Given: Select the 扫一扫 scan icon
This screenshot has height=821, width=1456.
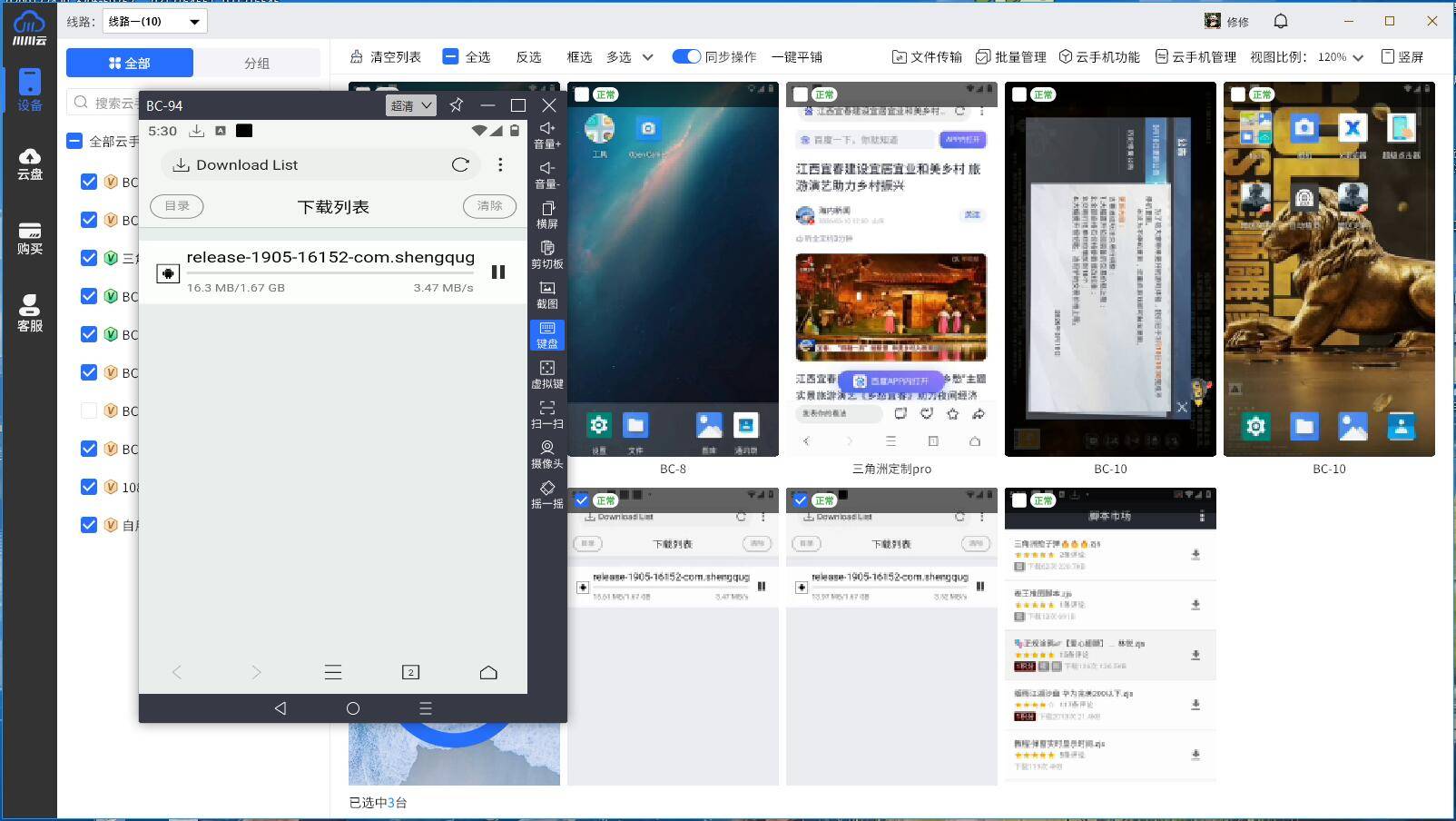Looking at the screenshot, I should 546,414.
